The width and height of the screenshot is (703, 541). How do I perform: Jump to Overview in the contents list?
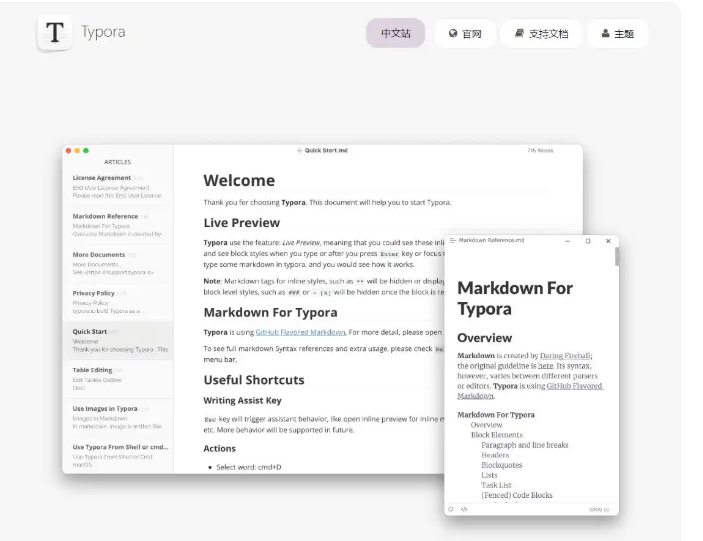click(486, 425)
